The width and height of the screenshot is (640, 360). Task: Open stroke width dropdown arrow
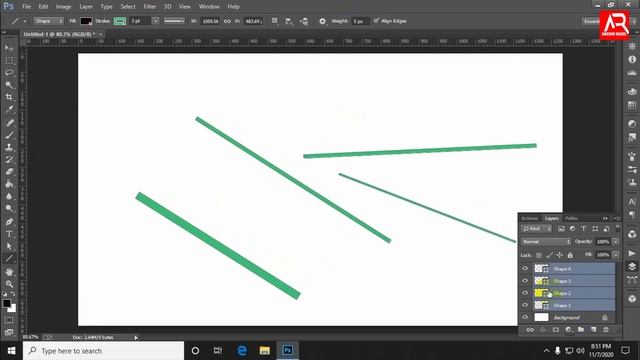tap(156, 21)
